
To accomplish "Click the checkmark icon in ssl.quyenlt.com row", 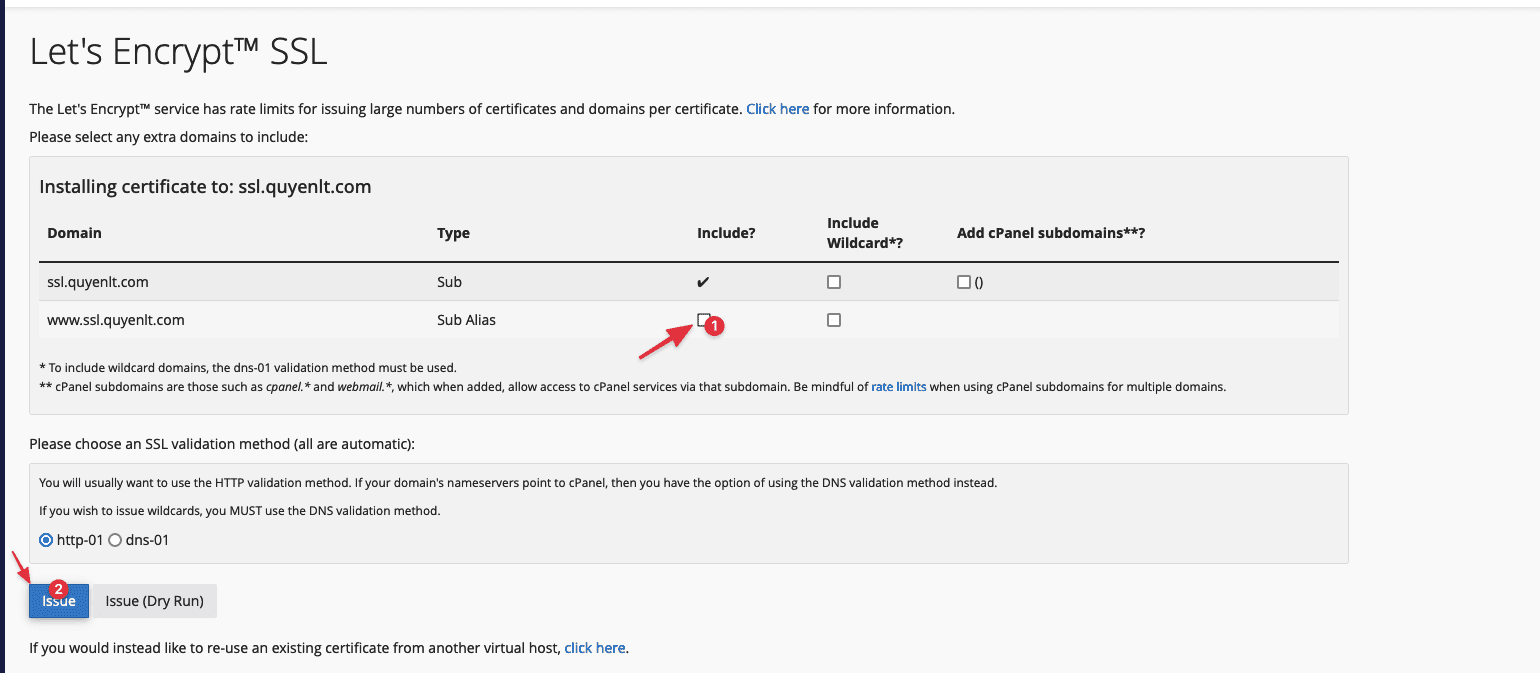I will pyautogui.click(x=704, y=282).
